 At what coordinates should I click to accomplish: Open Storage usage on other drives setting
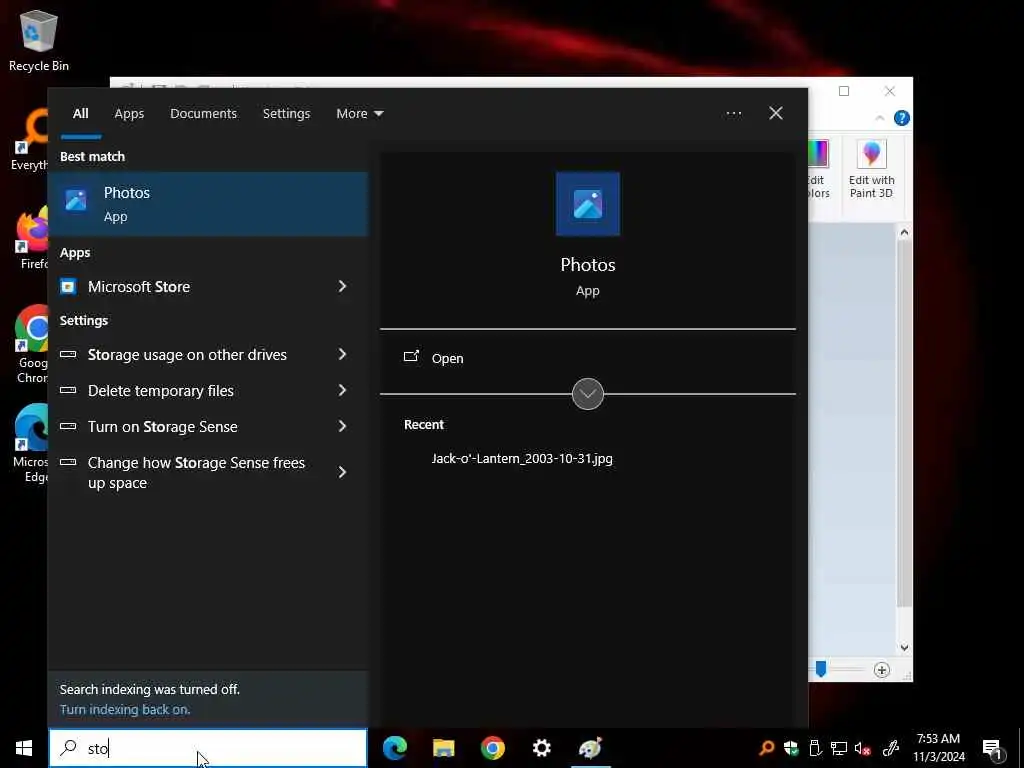(187, 355)
